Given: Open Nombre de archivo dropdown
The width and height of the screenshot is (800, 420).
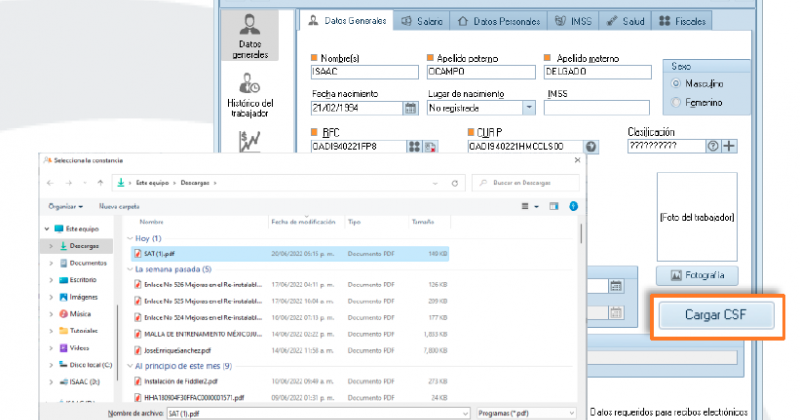Looking at the screenshot, I should coord(465,413).
